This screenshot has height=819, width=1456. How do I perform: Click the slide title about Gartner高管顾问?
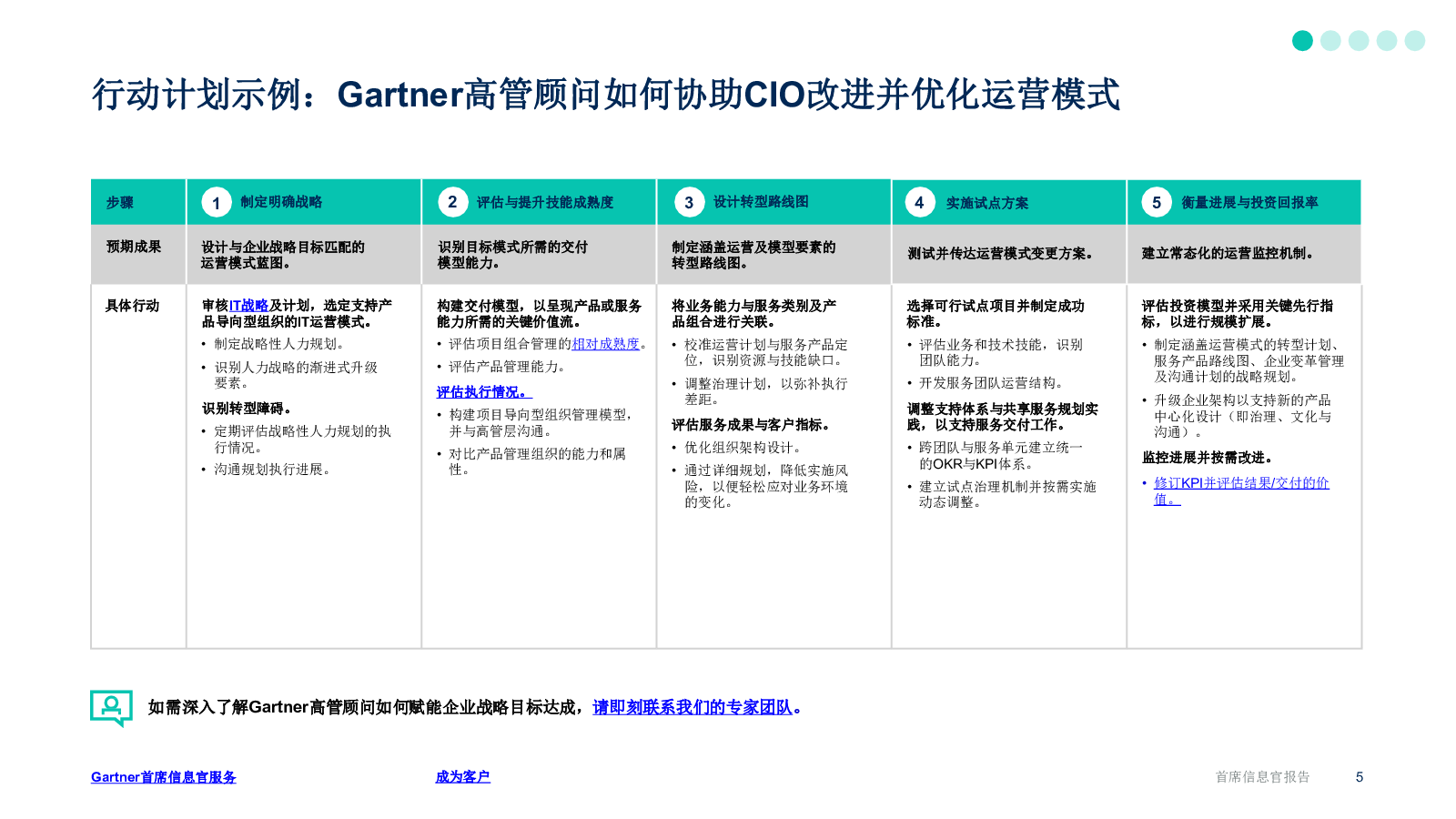point(605,95)
